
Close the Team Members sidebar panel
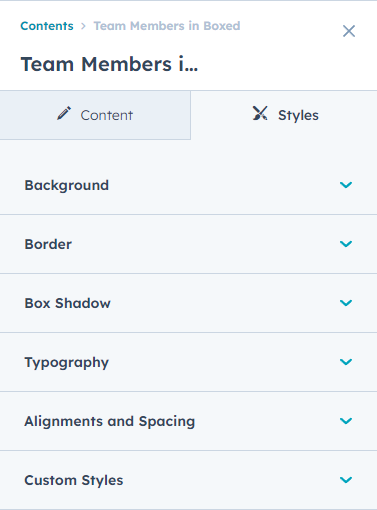pyautogui.click(x=349, y=31)
